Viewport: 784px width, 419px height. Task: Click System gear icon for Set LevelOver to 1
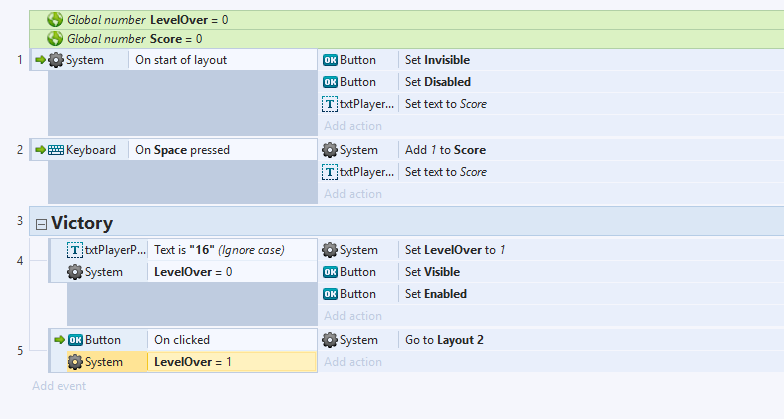330,250
